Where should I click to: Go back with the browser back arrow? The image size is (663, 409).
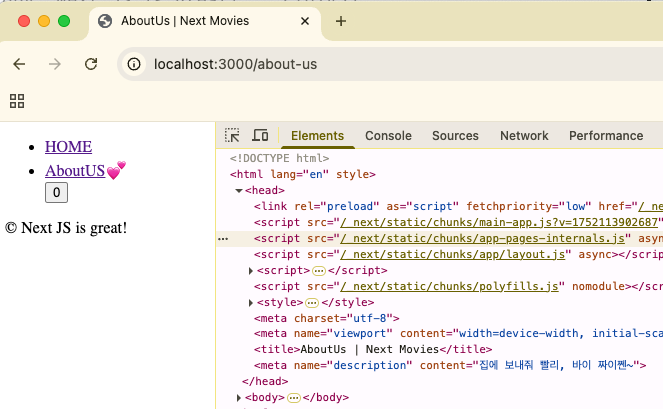coord(19,64)
